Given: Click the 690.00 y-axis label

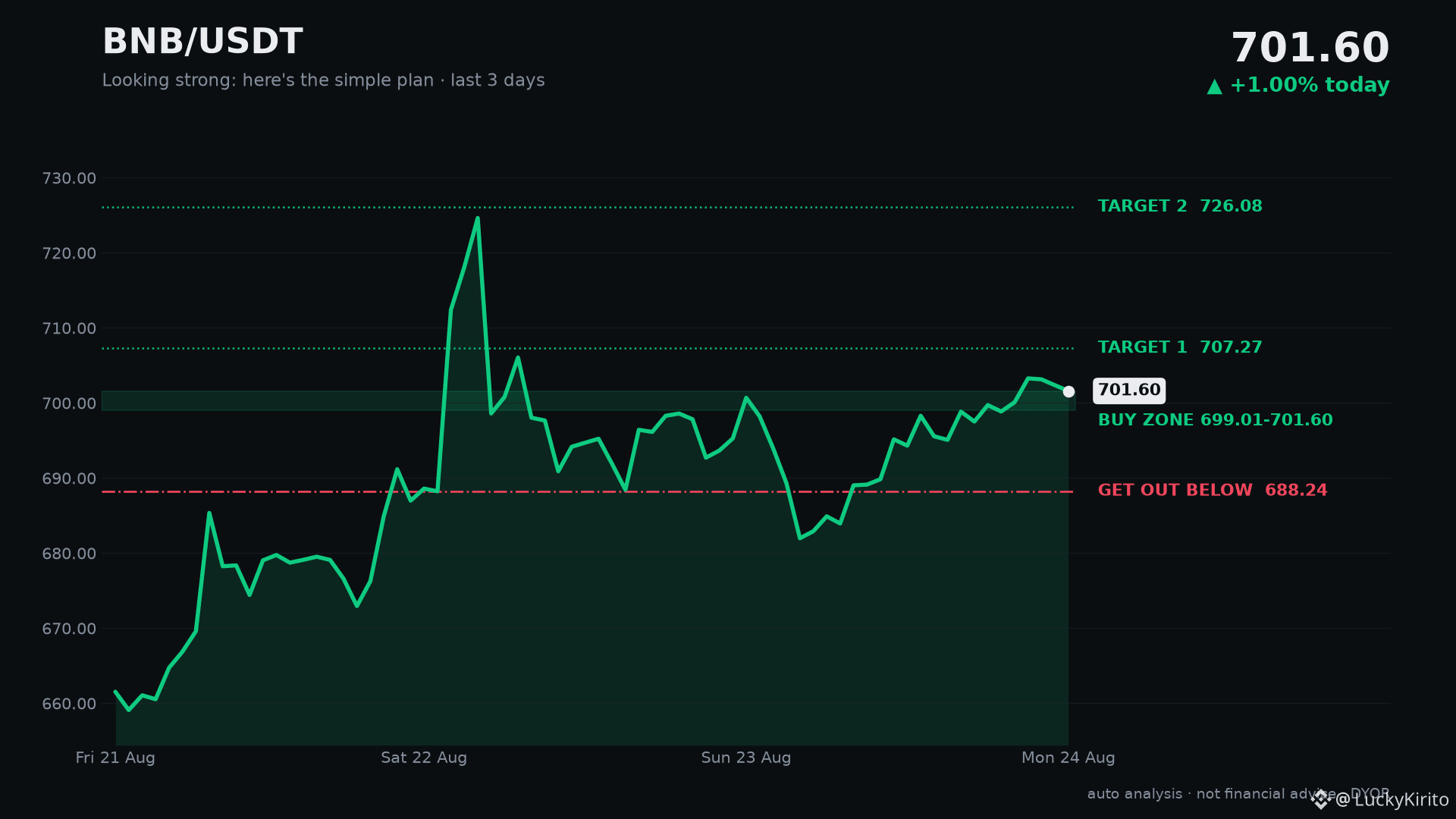Looking at the screenshot, I should (69, 479).
